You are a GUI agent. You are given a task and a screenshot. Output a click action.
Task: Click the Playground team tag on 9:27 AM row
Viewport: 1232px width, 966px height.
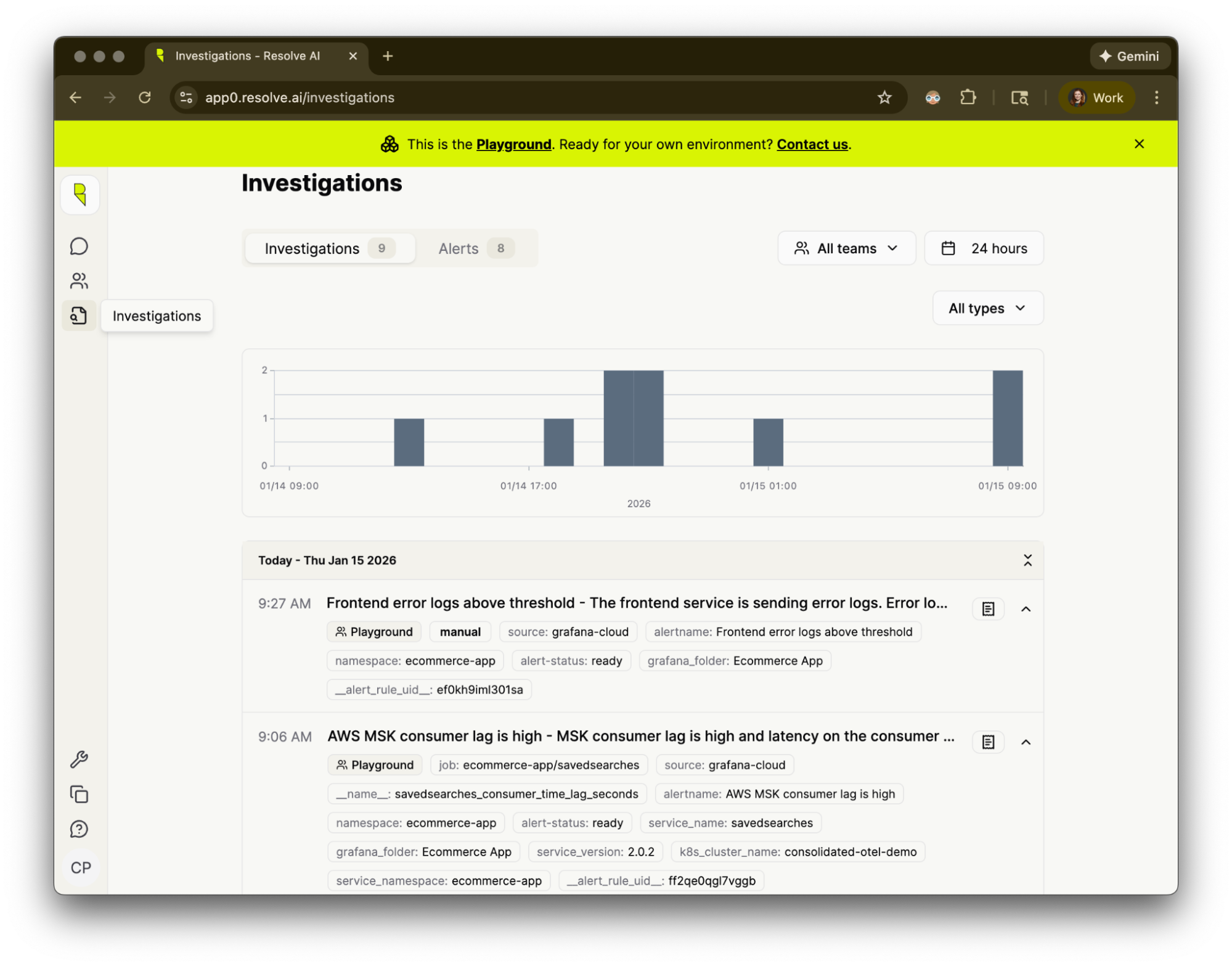[x=374, y=632]
